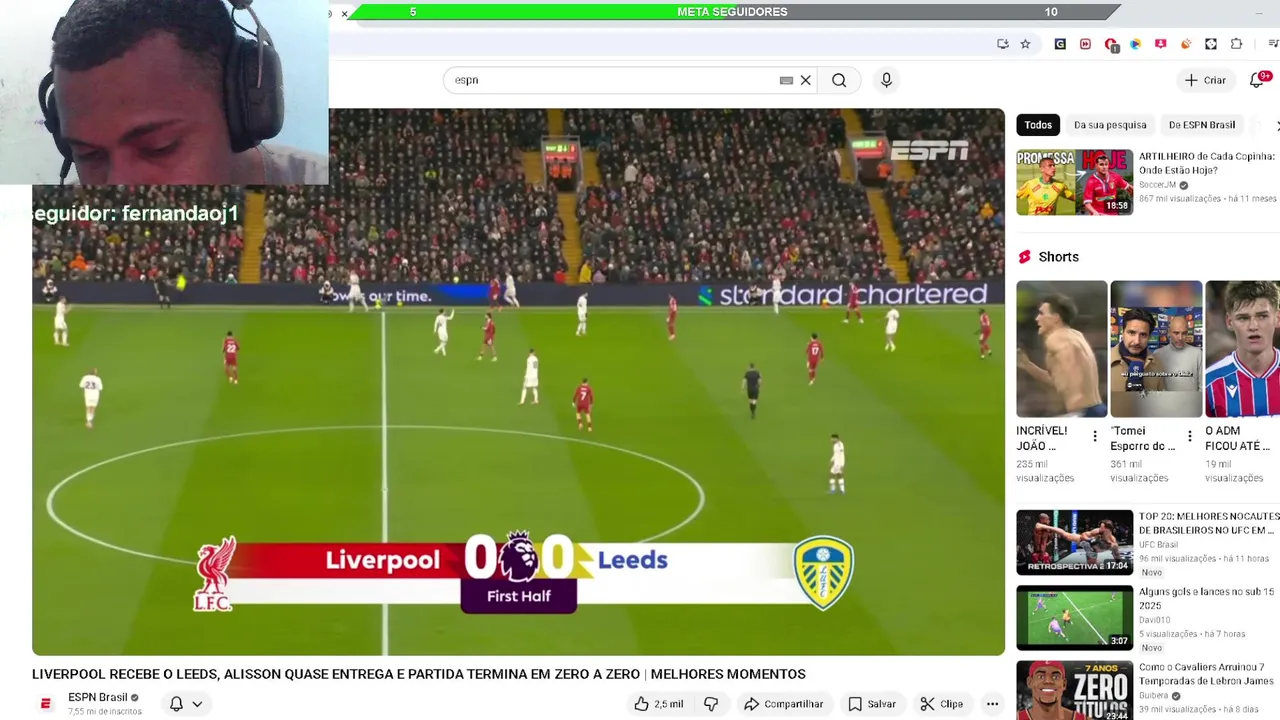Click the video title LIVERPOOL RECEBE O LEEDS

(x=418, y=674)
